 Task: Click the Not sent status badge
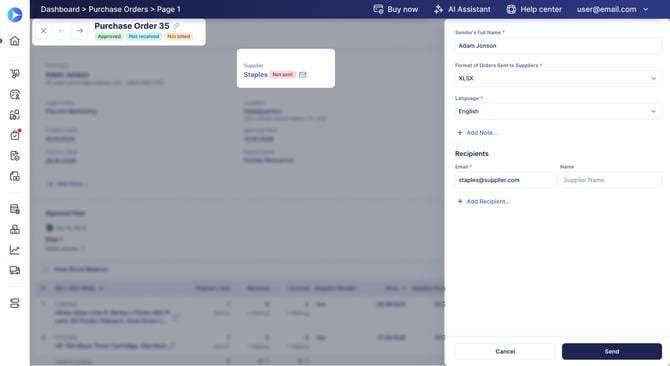coord(283,75)
